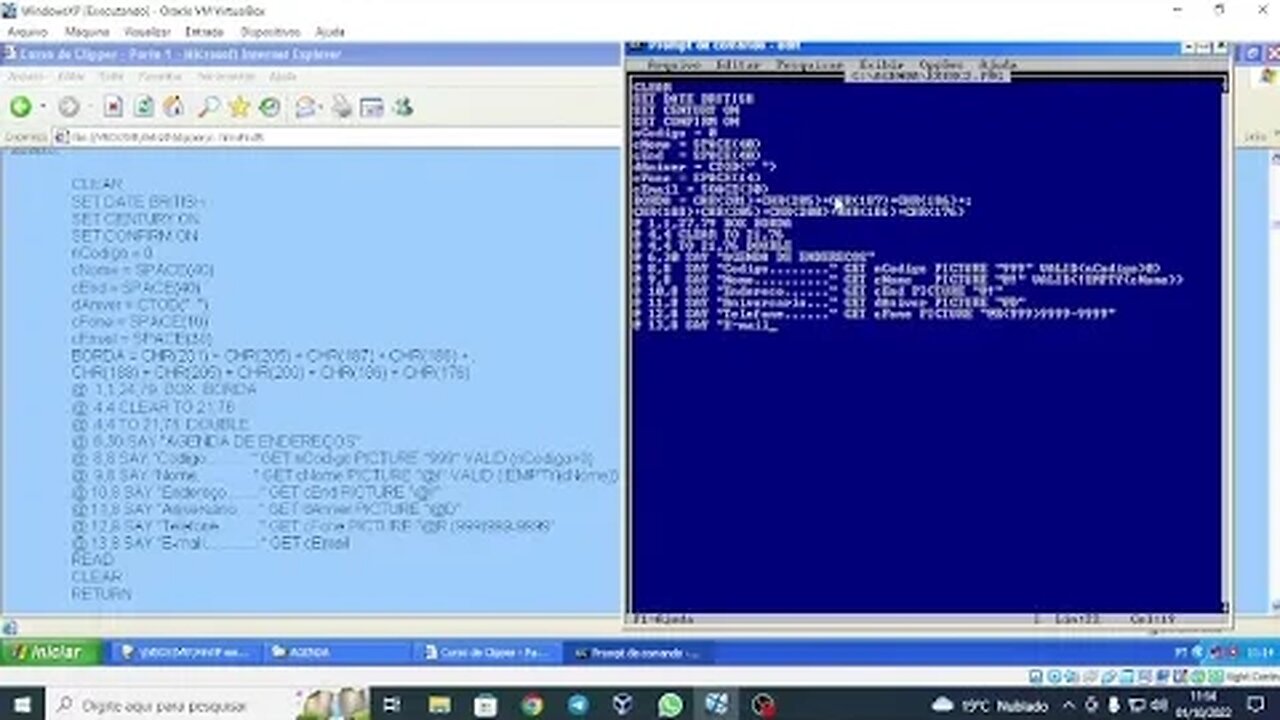Open Opções menu in DOS editor
Screen dimensions: 1280x720
[940, 65]
